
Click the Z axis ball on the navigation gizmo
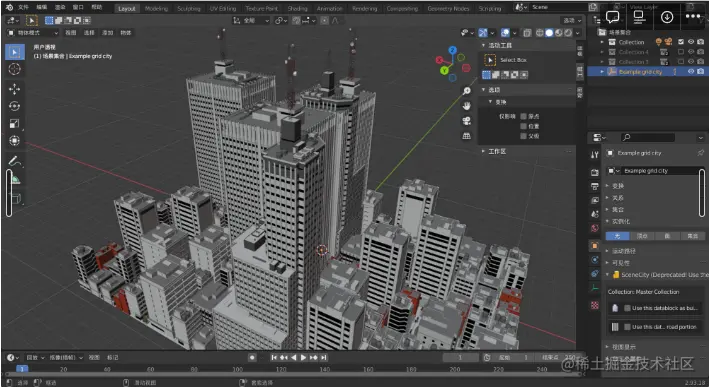click(453, 50)
